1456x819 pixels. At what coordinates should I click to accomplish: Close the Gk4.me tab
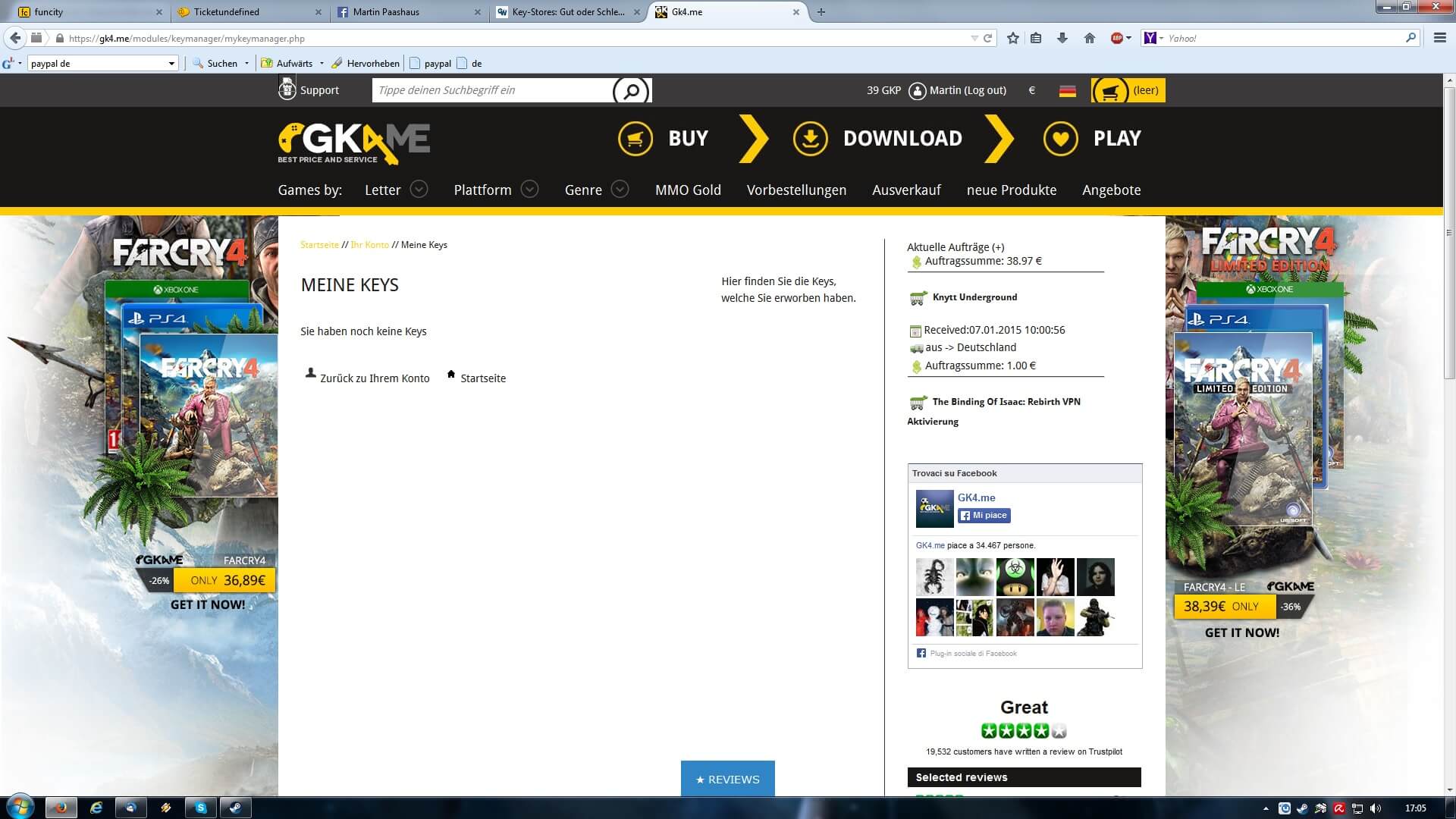796,12
